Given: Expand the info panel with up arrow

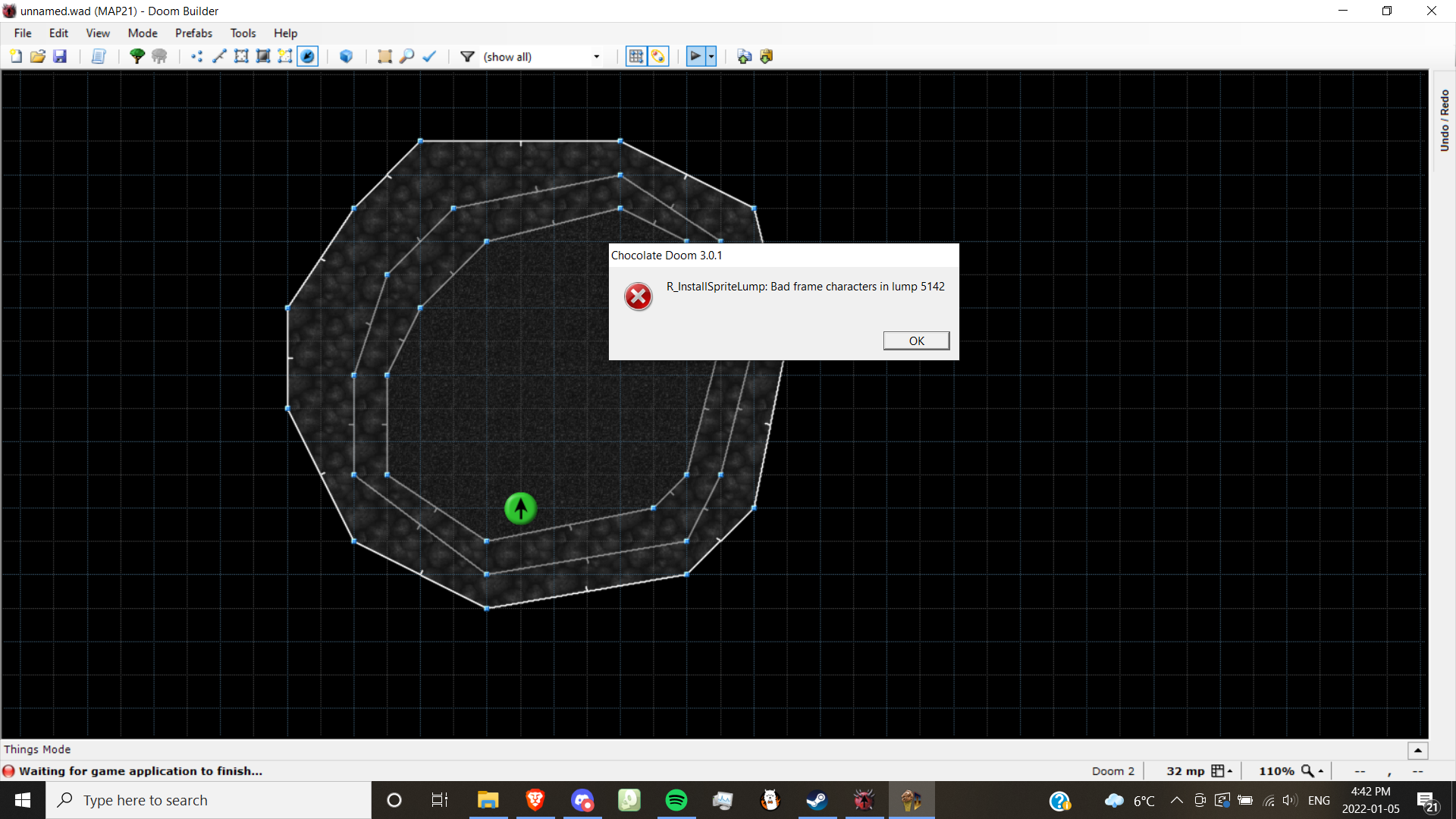Looking at the screenshot, I should click(x=1417, y=750).
